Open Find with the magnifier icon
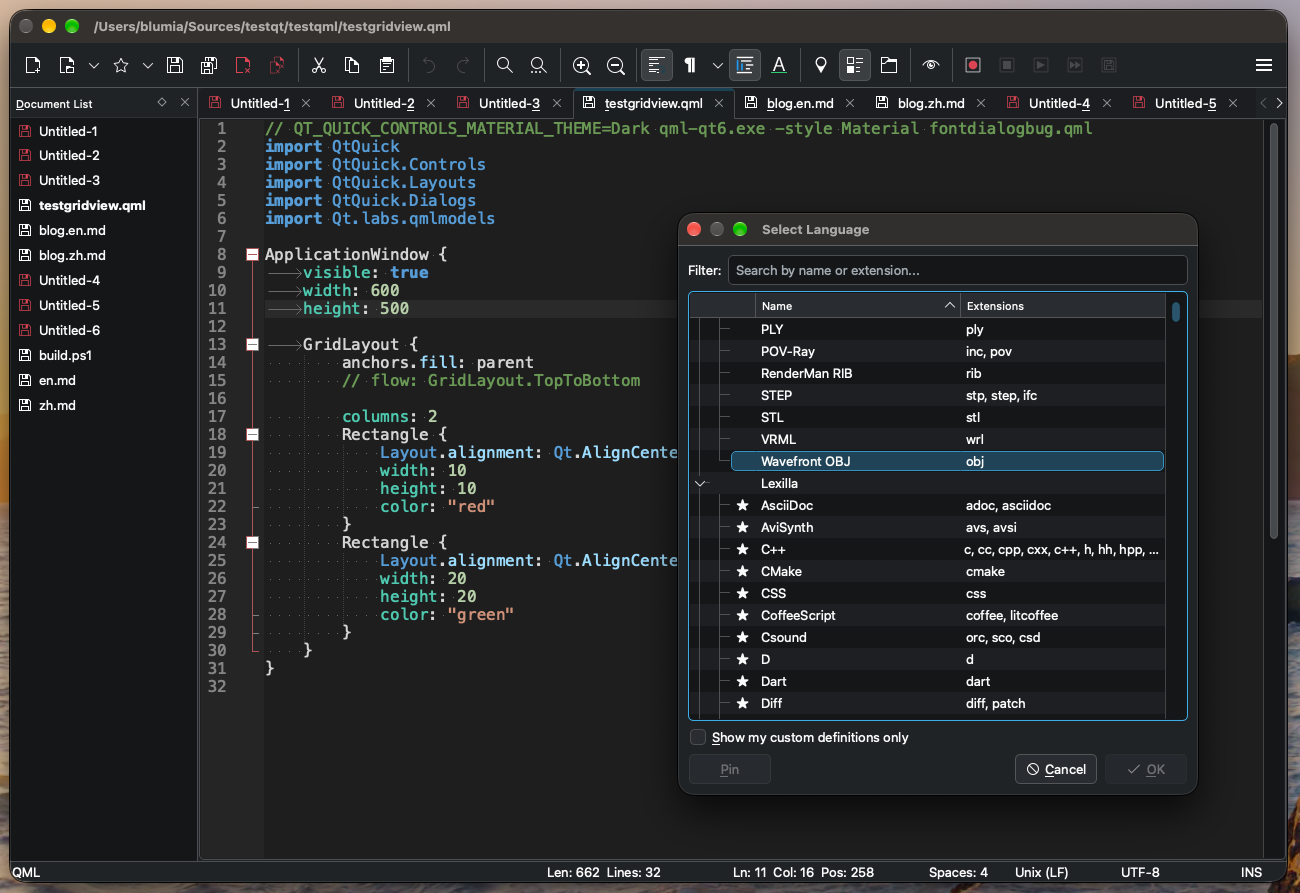Viewport: 1300px width, 893px height. point(505,65)
